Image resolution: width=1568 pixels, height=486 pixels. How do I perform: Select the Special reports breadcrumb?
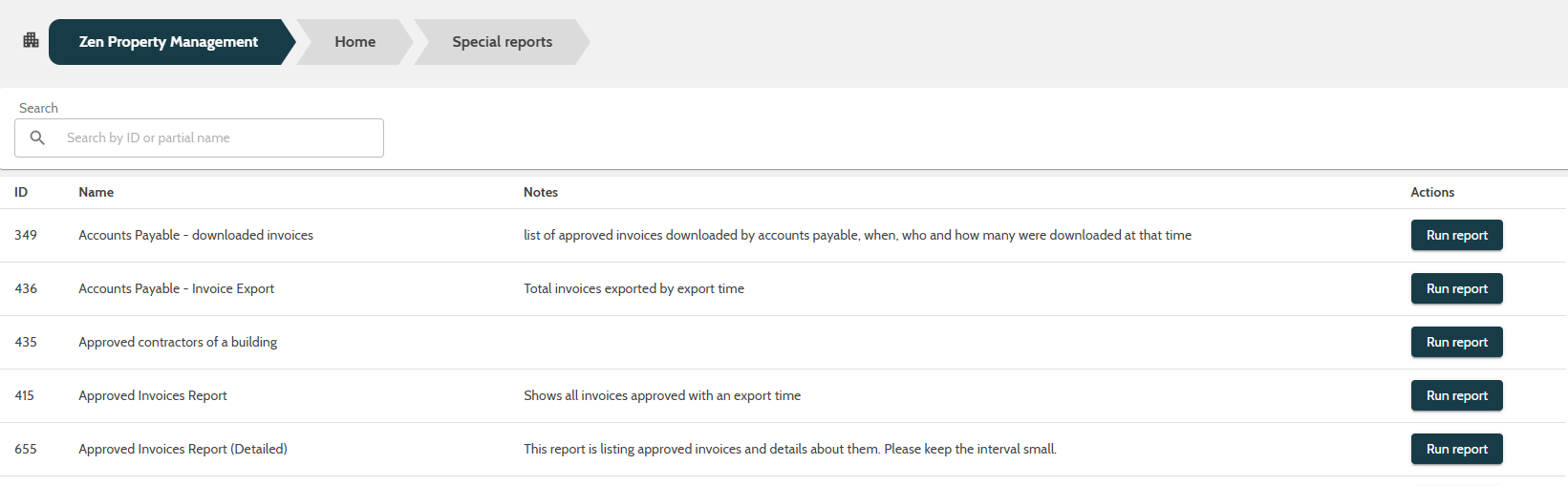(x=502, y=42)
